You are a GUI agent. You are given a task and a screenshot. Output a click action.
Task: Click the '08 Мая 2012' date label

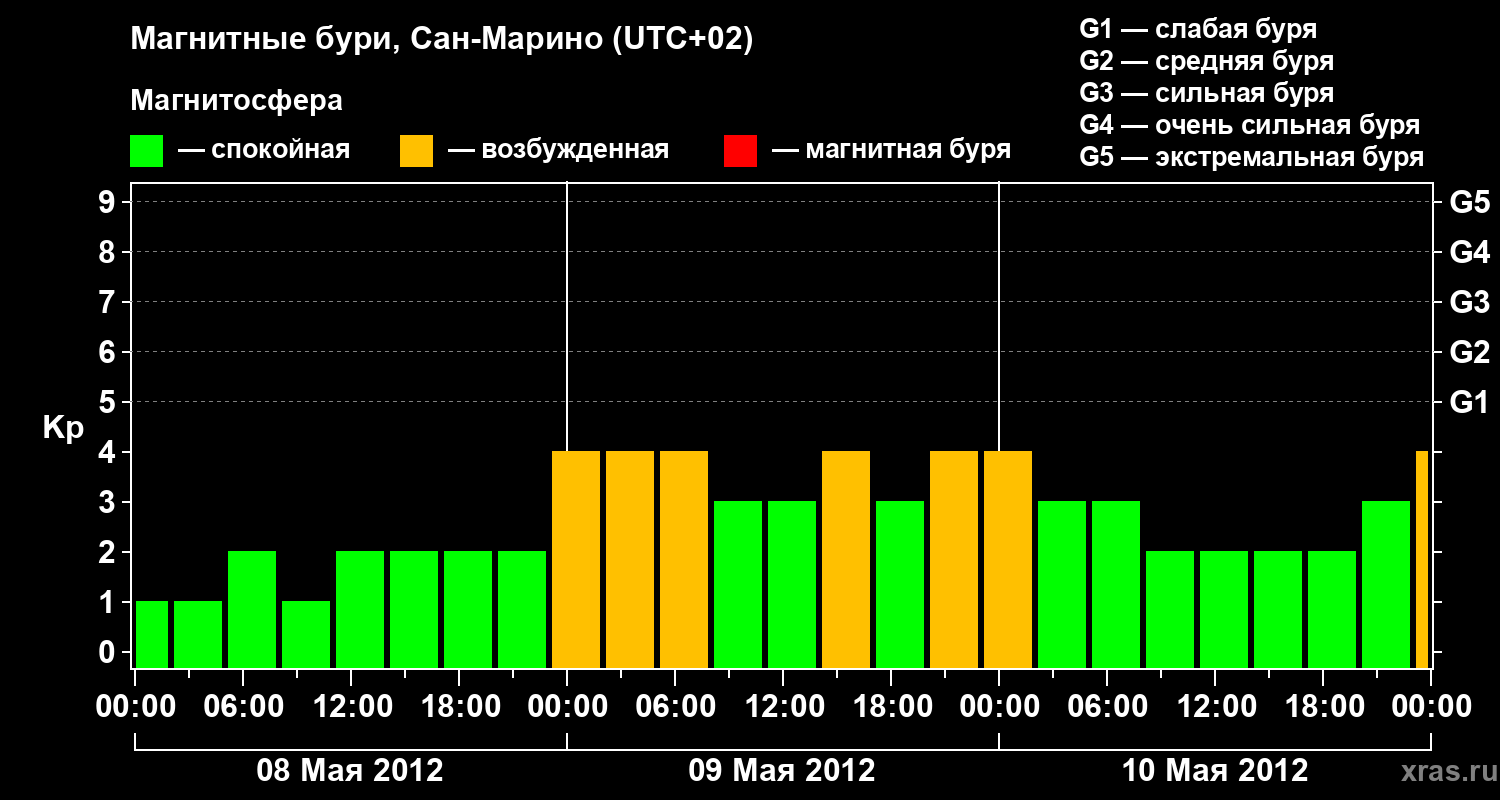click(x=350, y=770)
